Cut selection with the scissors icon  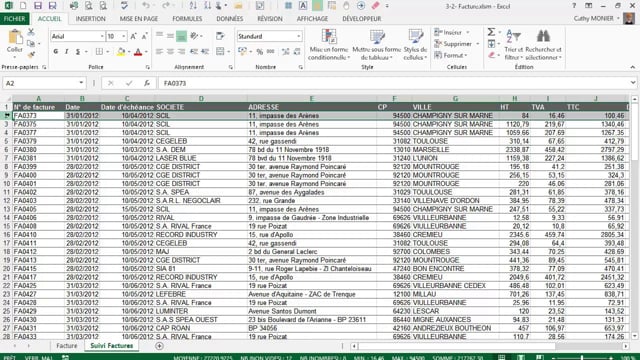click(31, 32)
